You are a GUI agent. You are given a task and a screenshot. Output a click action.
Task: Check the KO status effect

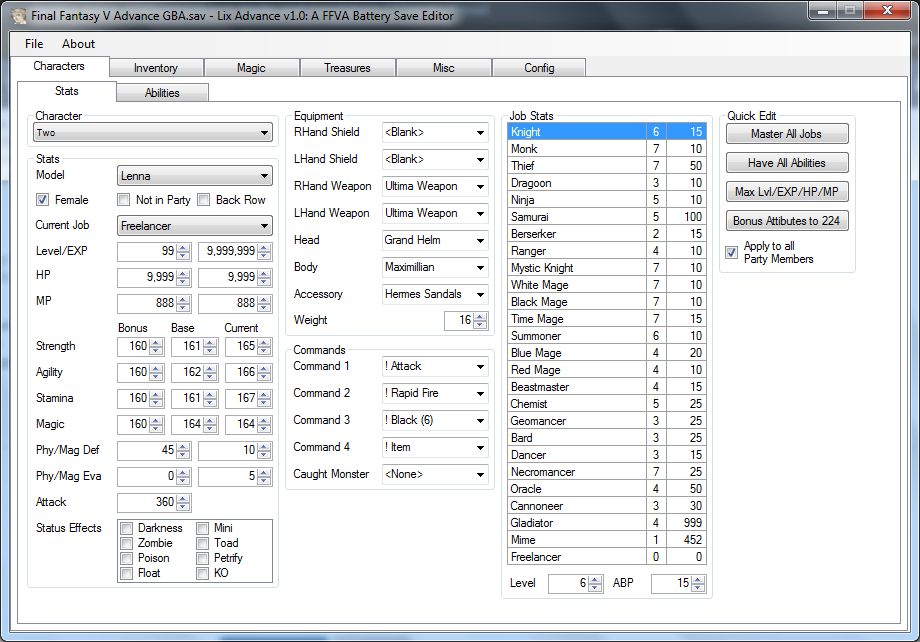click(202, 573)
